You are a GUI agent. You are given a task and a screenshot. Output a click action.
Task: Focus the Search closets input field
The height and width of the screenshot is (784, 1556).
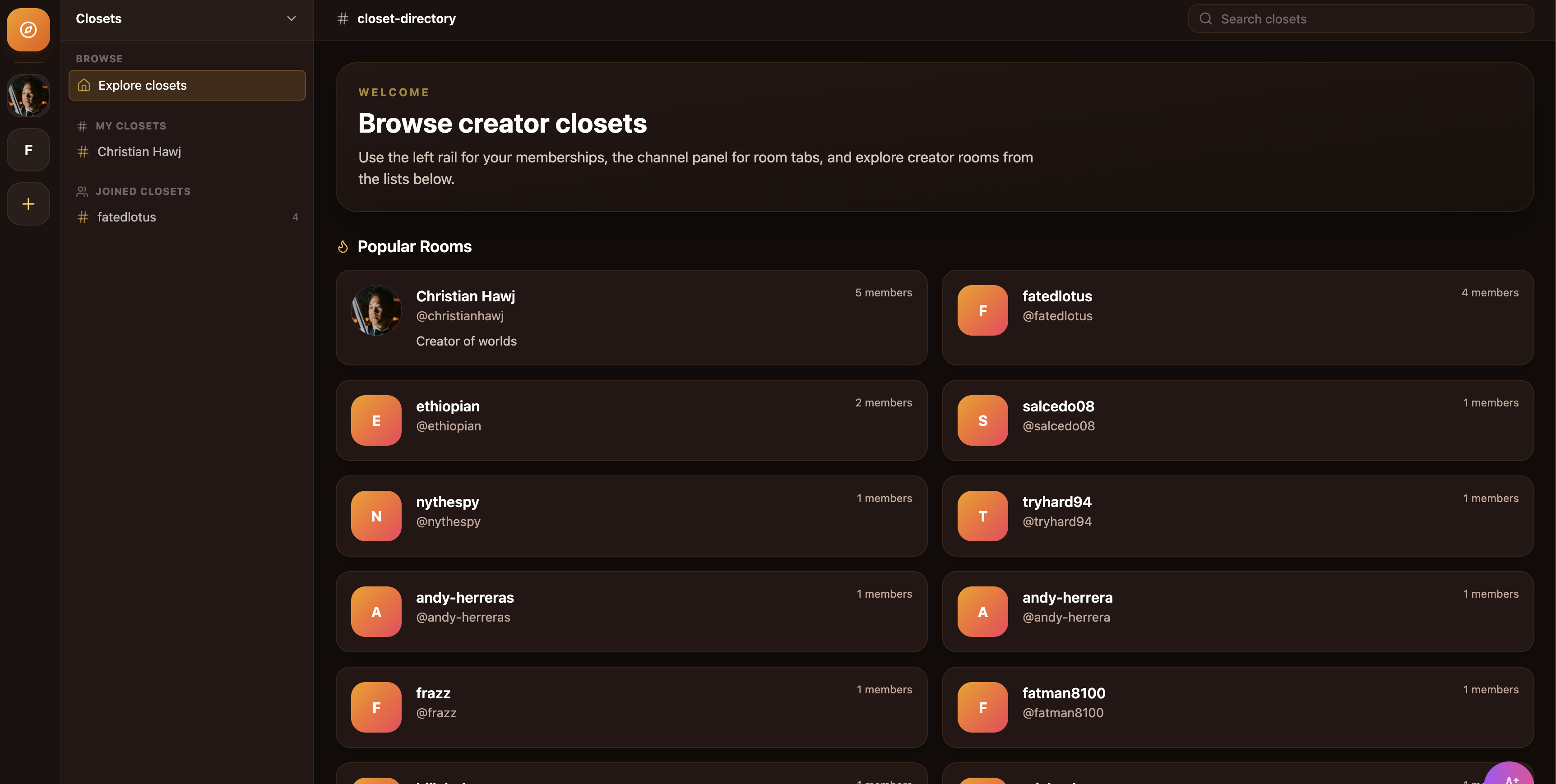(x=1360, y=19)
